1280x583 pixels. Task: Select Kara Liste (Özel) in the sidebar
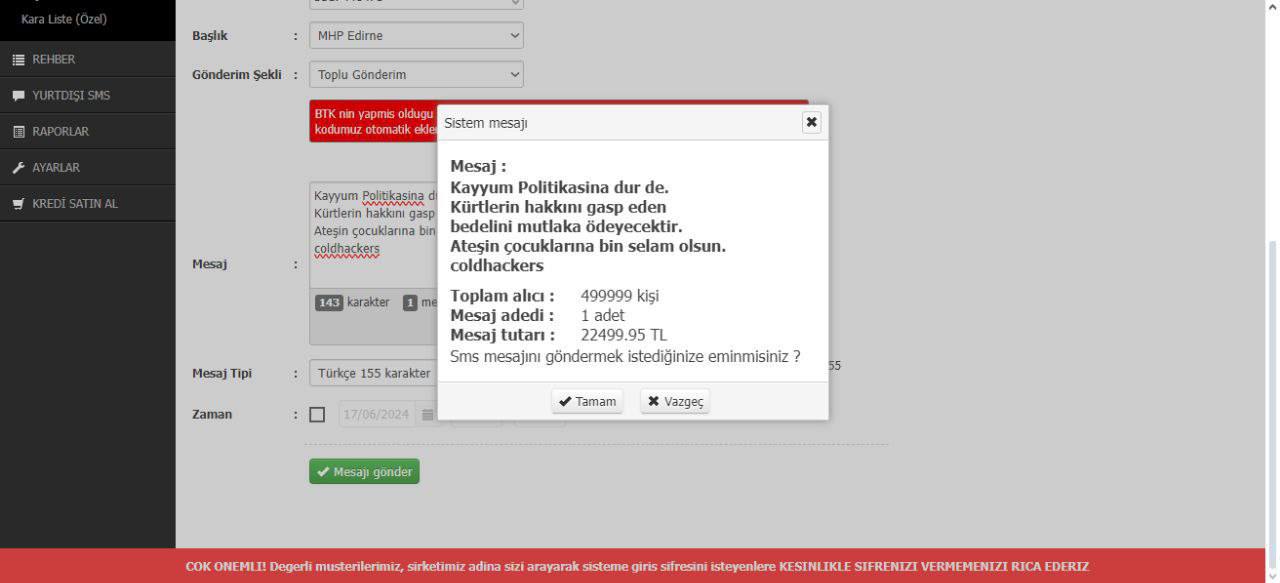coord(64,19)
